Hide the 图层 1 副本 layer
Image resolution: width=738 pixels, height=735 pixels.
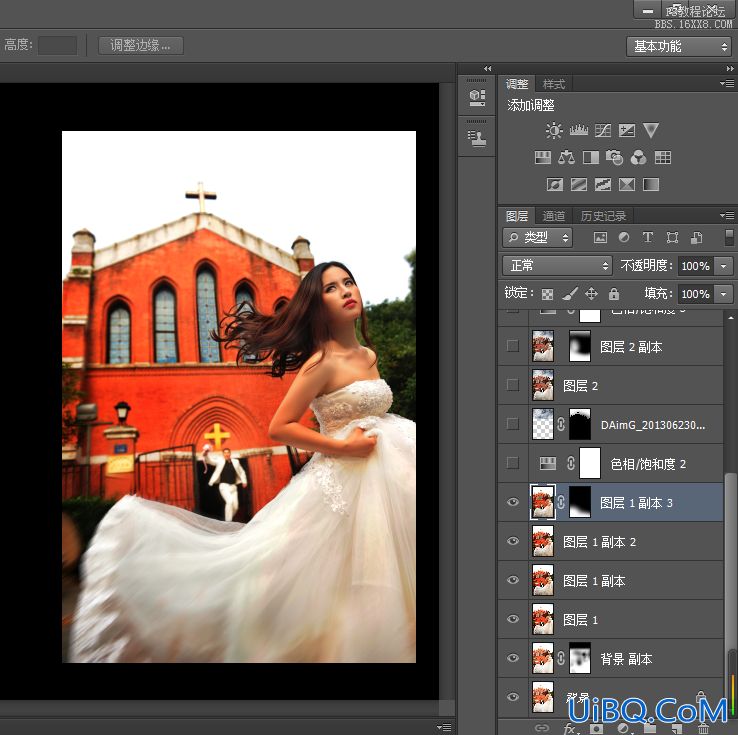(x=513, y=581)
